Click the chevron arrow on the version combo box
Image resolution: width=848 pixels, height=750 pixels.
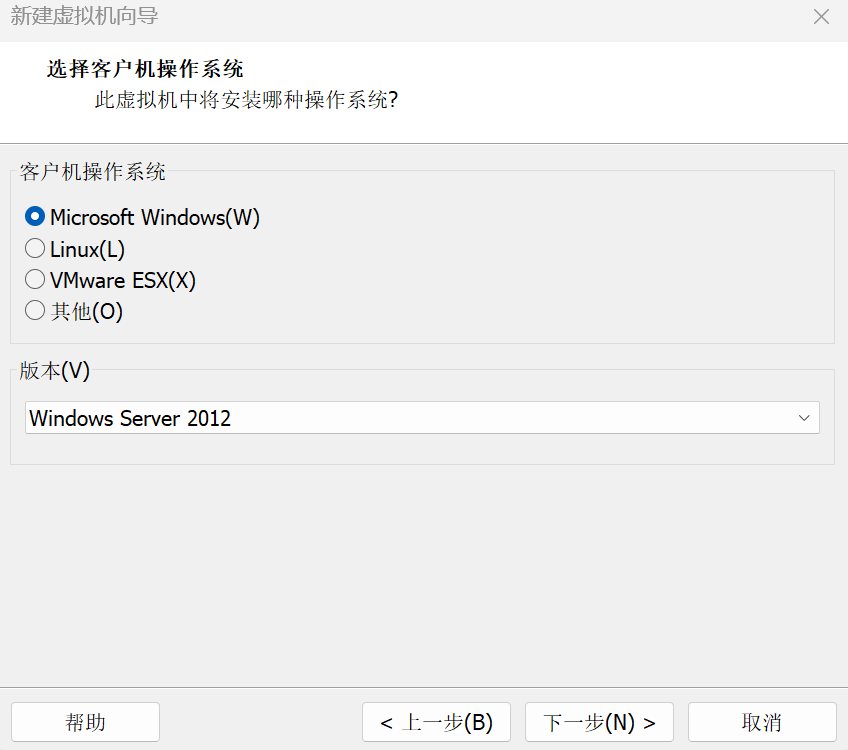(x=804, y=418)
